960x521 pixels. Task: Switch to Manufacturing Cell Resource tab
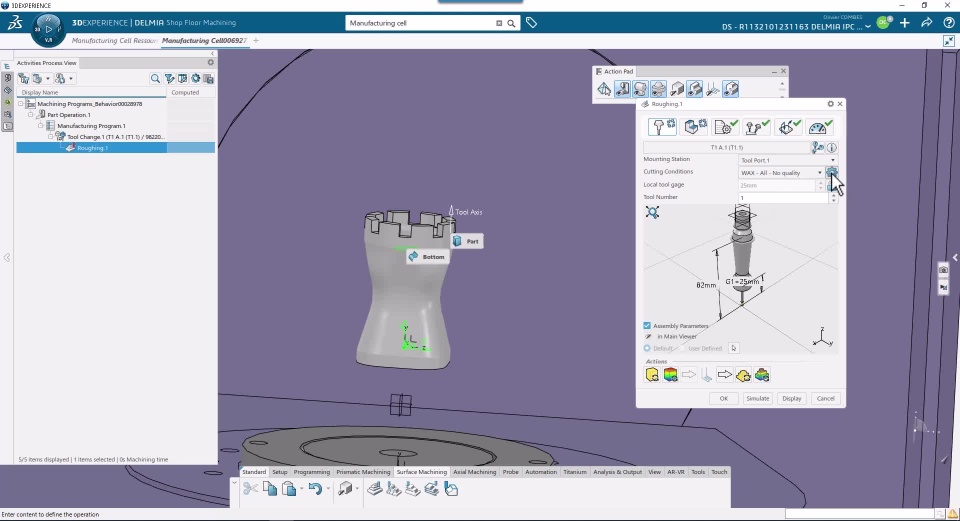click(115, 40)
